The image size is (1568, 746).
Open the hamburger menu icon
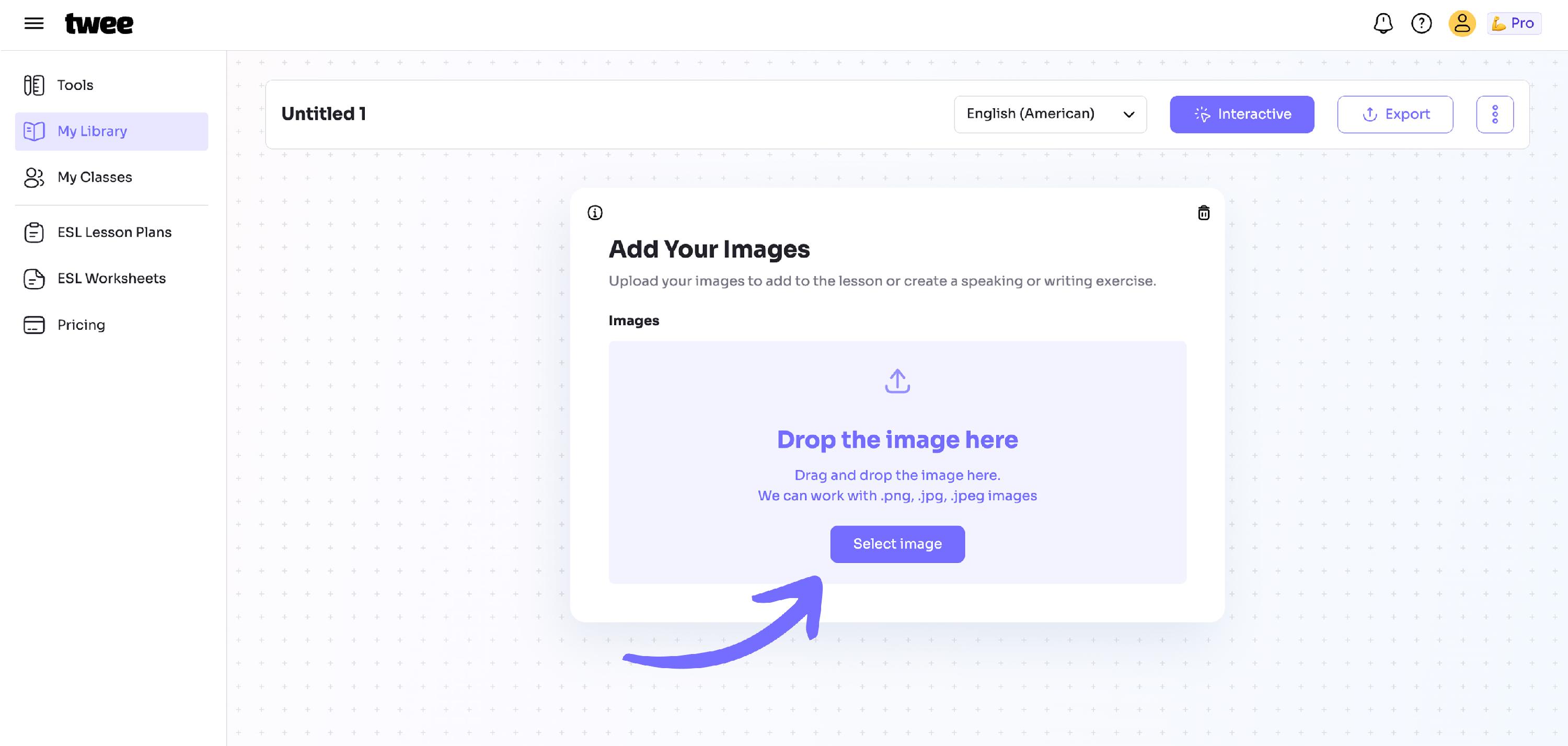tap(34, 24)
